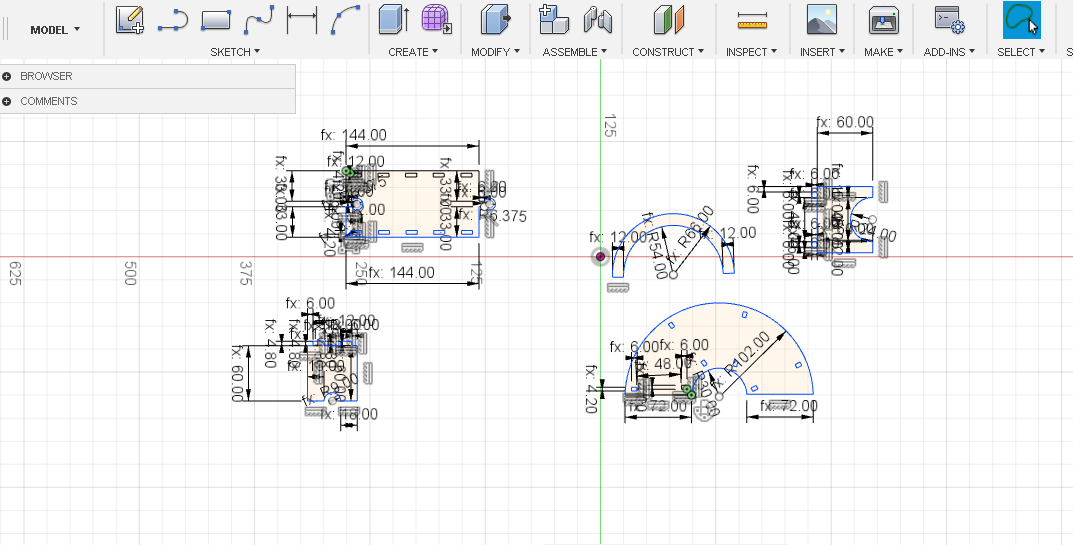Click the Create Form purple icon
1073x545 pixels.
pos(437,19)
